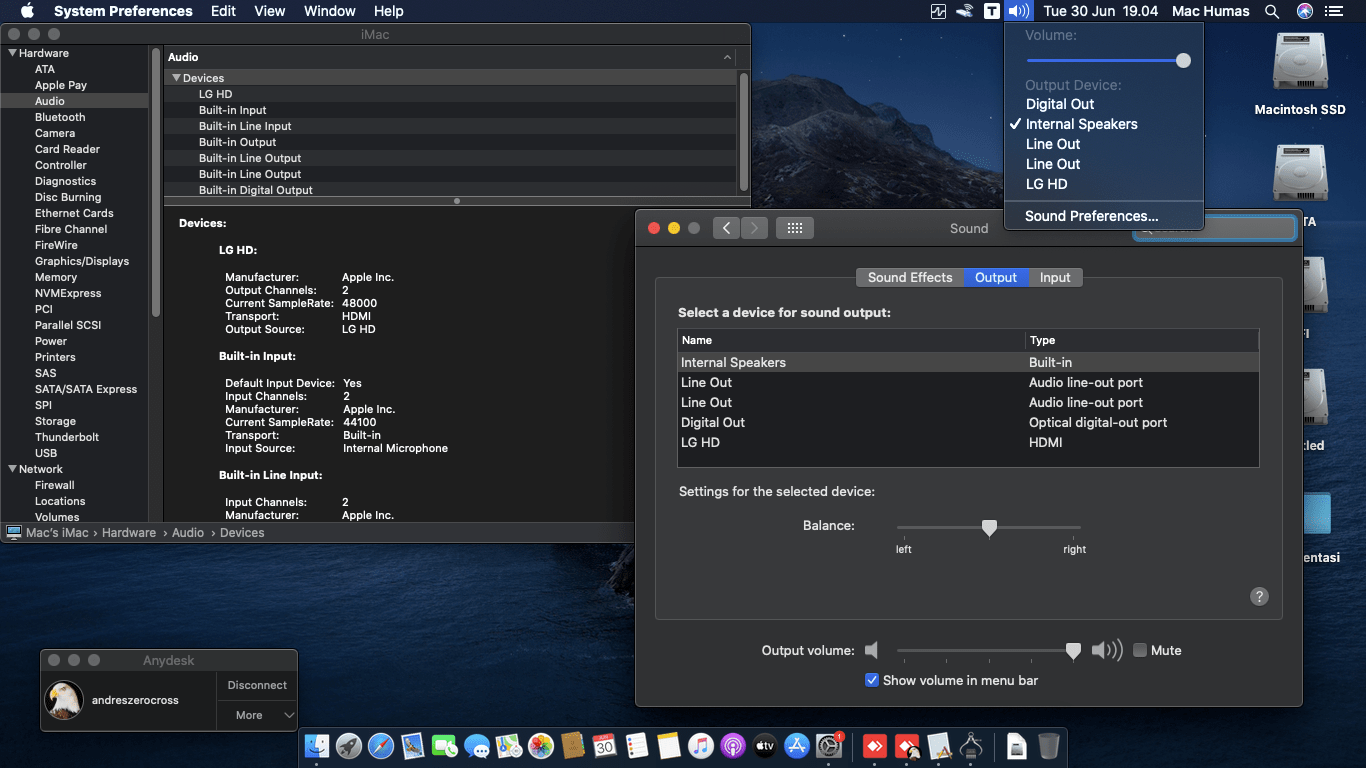Viewport: 1366px width, 768px height.
Task: Open App Store from the Dock
Action: pyautogui.click(x=797, y=745)
